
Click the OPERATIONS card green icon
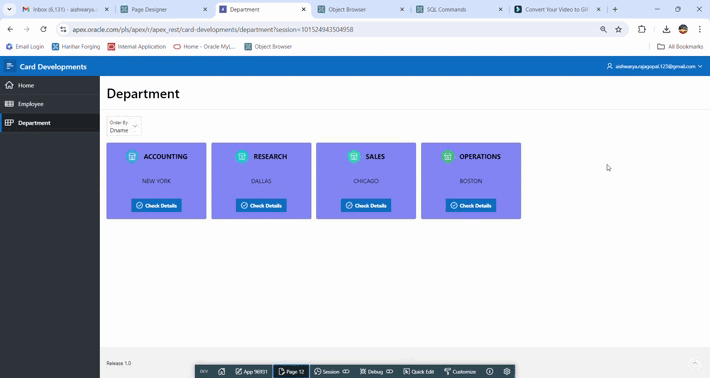[x=447, y=156]
